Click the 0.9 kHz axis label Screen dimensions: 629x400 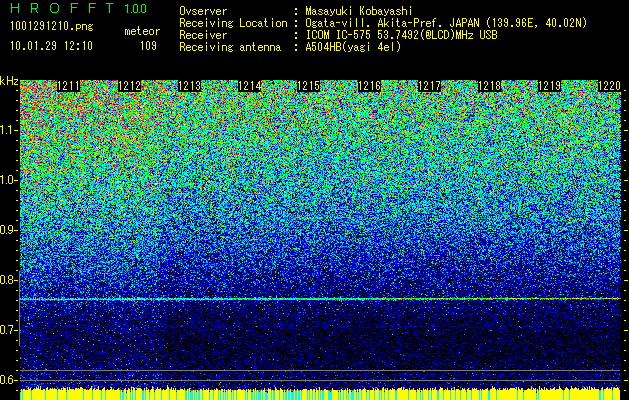[9, 230]
